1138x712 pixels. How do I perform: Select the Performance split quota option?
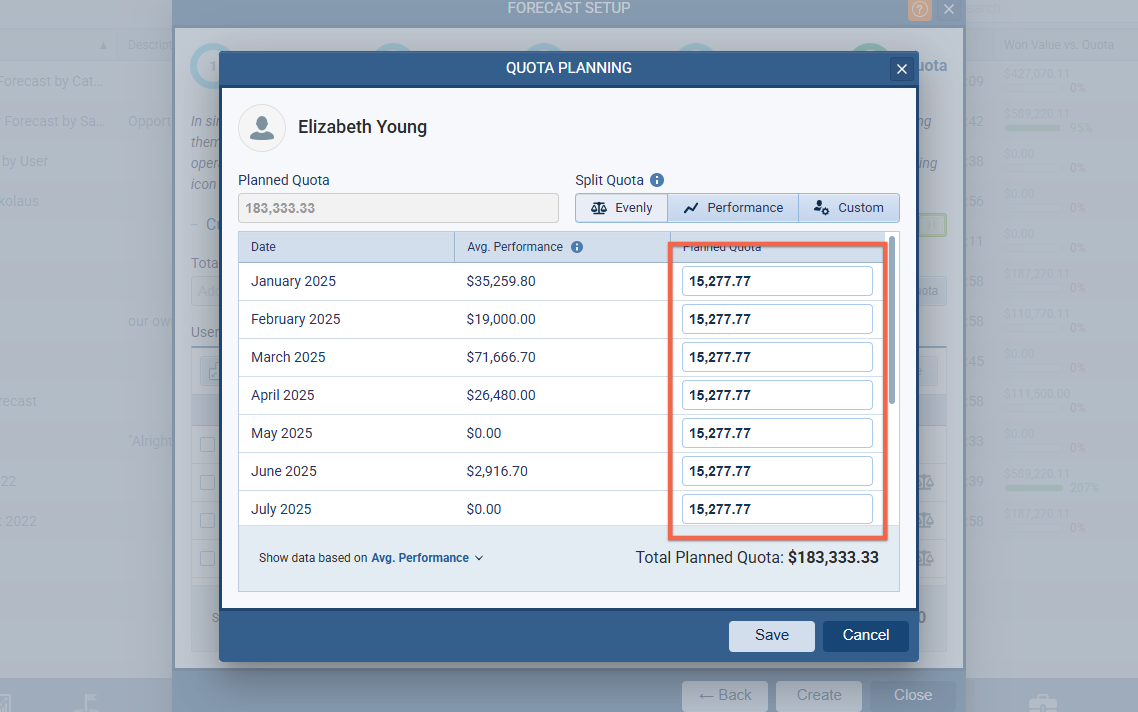733,208
